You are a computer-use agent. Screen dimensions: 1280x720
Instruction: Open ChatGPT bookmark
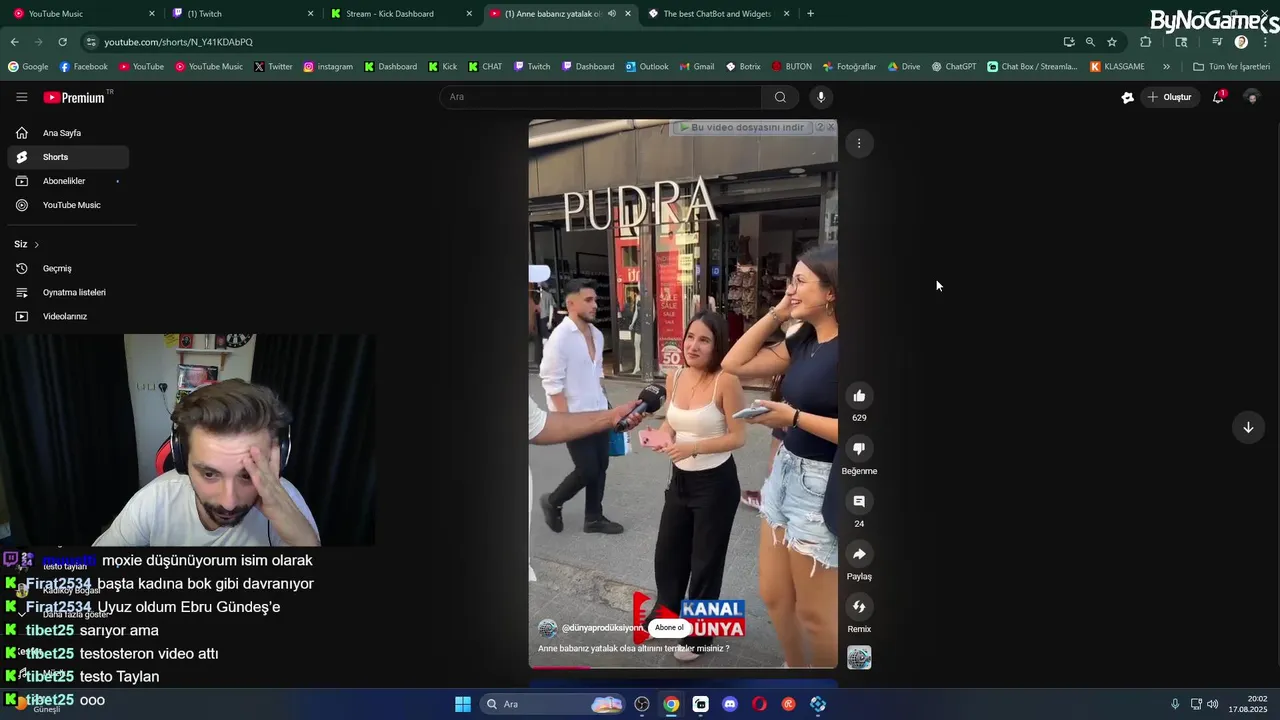(x=954, y=67)
